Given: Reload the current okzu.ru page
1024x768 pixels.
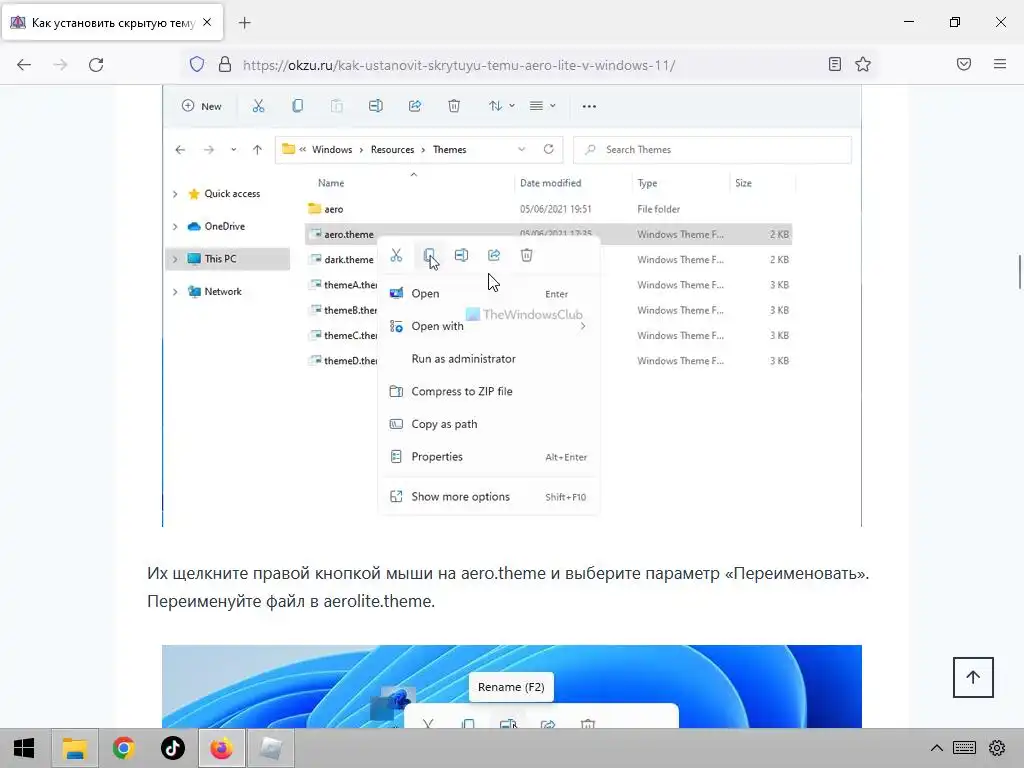Looking at the screenshot, I should (x=96, y=65).
